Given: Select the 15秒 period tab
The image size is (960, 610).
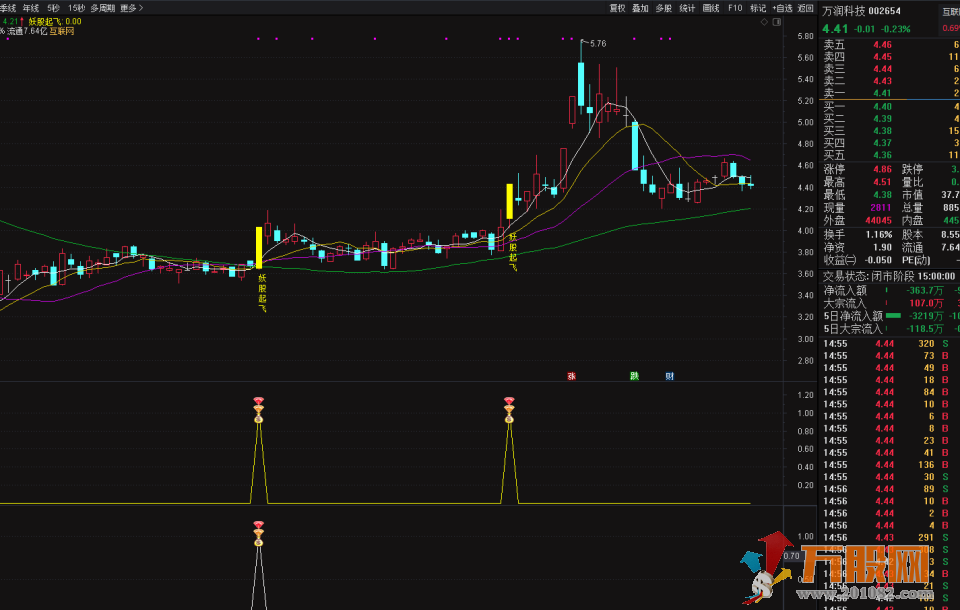Looking at the screenshot, I should pos(76,7).
